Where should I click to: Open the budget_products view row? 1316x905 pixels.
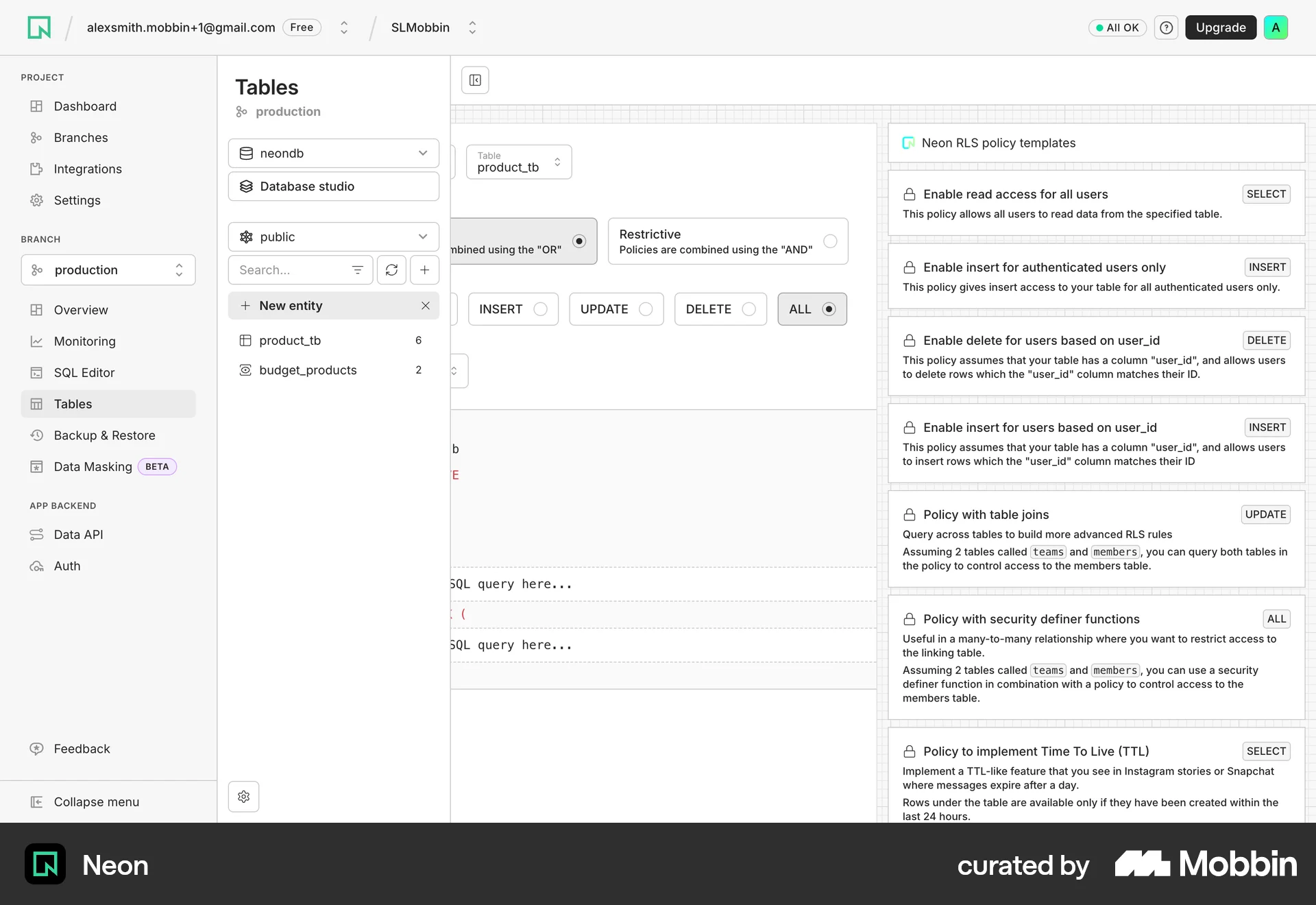[334, 370]
